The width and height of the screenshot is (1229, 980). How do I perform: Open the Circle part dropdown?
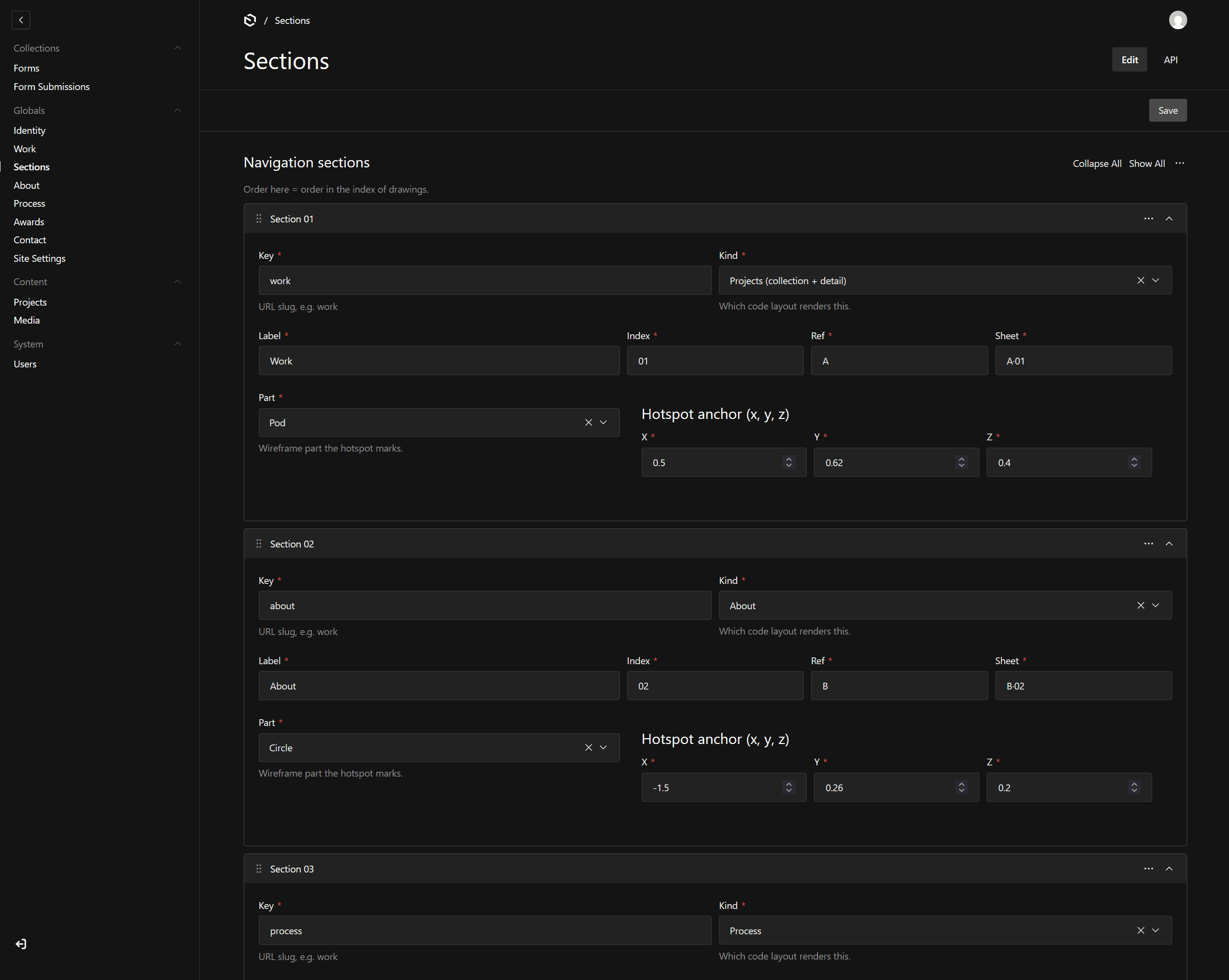pos(603,747)
